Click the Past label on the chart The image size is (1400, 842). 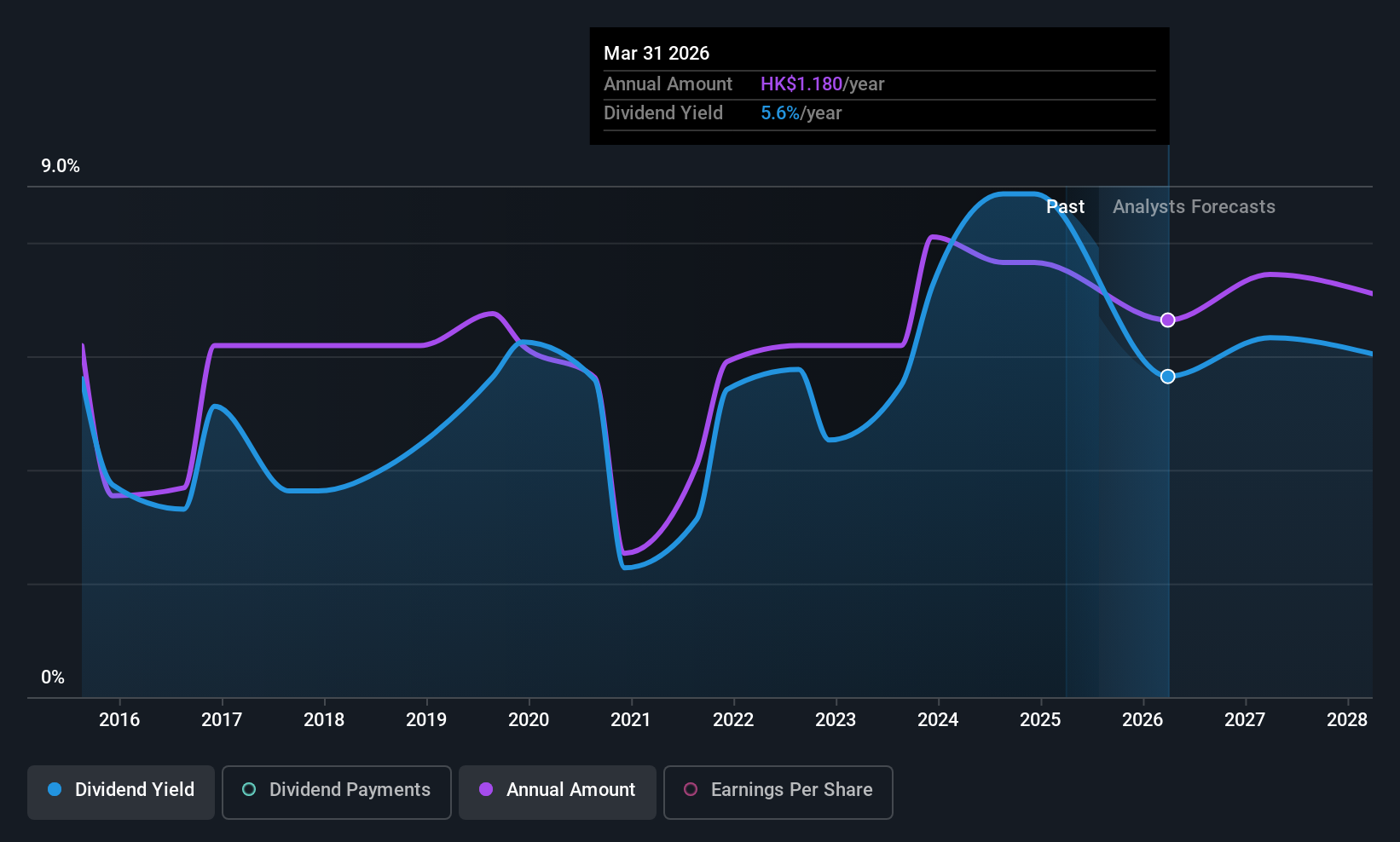[1065, 206]
